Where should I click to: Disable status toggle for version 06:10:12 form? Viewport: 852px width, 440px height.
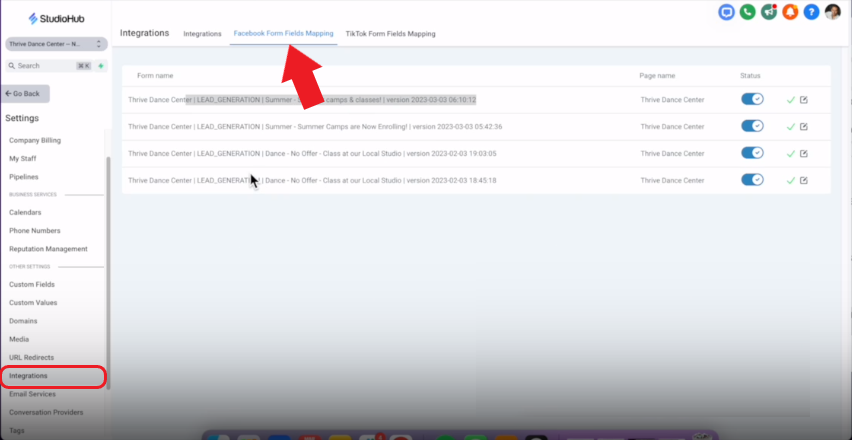pos(753,99)
